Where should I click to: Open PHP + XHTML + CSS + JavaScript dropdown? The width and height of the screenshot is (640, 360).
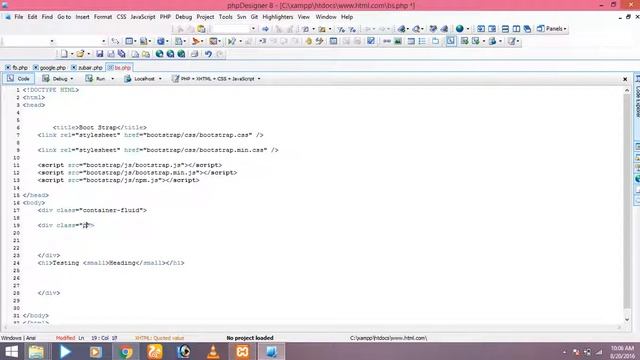216,78
